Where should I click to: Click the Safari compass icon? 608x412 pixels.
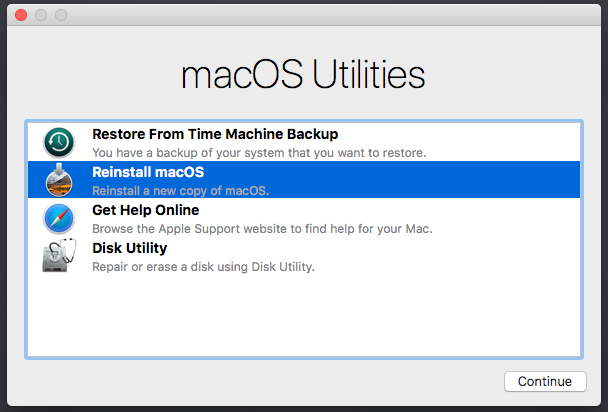coord(58,218)
